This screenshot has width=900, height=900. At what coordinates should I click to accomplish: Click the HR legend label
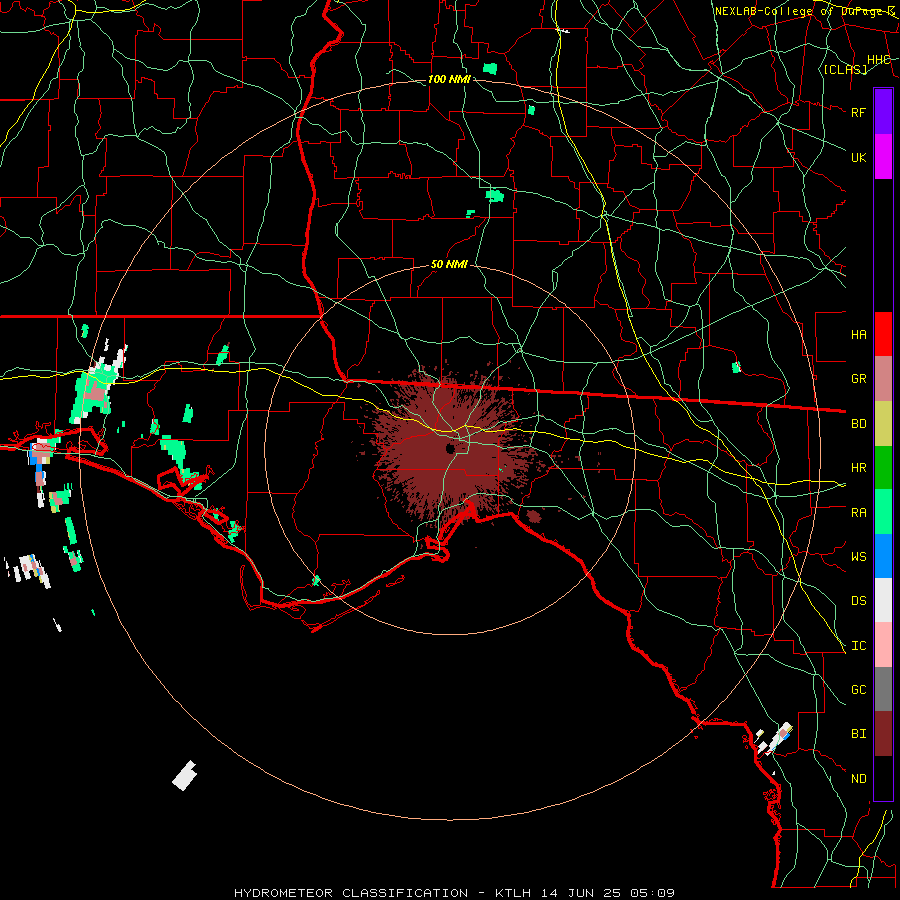(858, 468)
